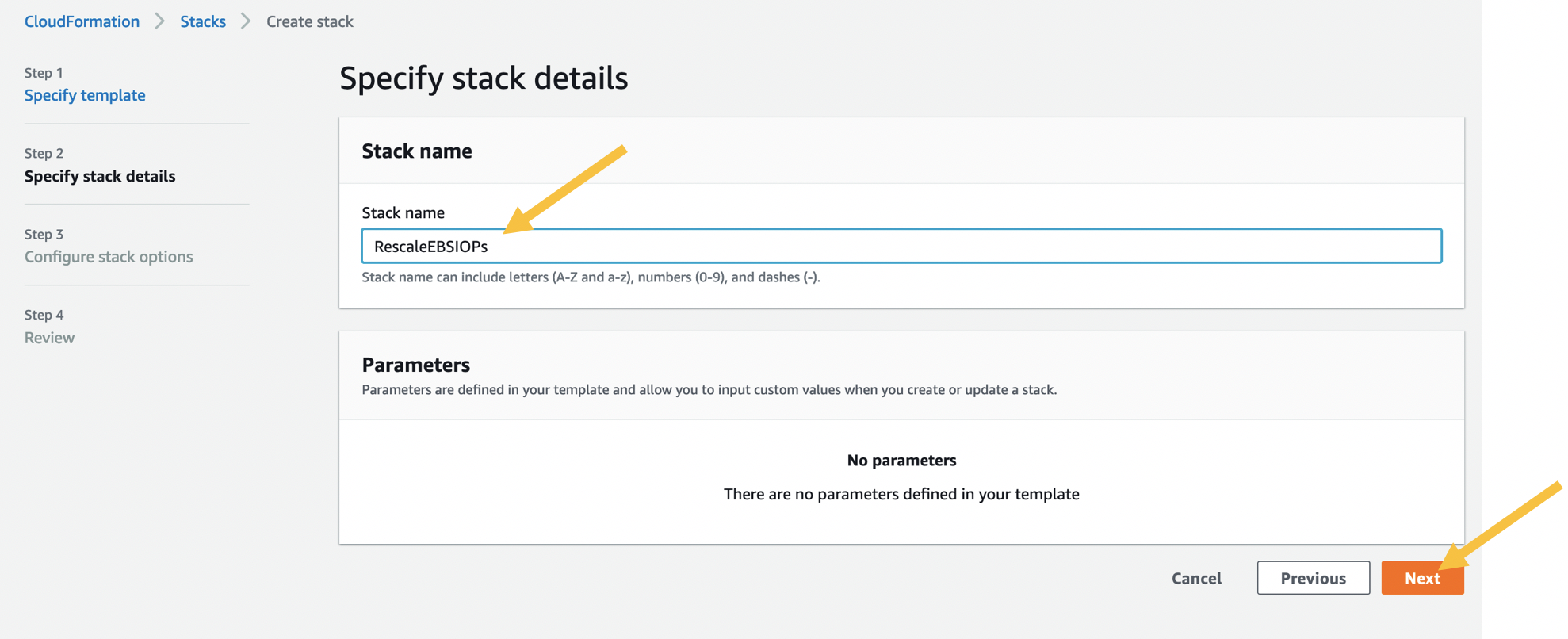
Task: Click the chevron after the CloudFormation breadcrumb
Action: 159,21
